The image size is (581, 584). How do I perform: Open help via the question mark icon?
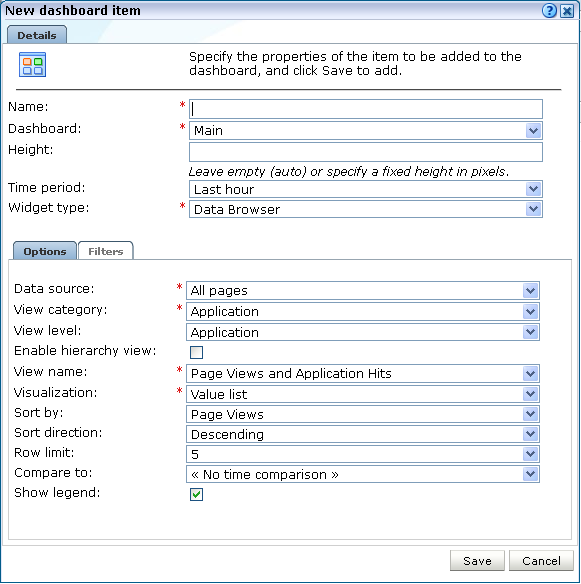click(x=549, y=11)
